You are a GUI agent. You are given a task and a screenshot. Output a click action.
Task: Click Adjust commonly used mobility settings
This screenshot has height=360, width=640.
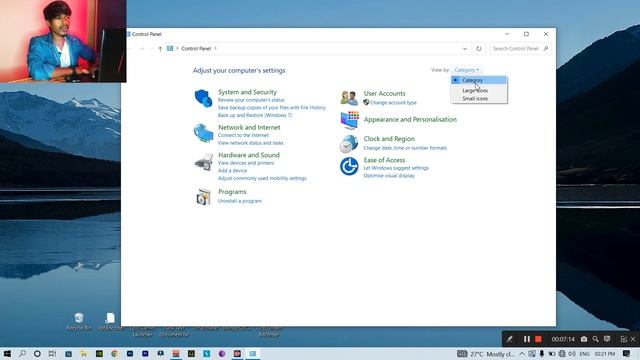coord(262,178)
